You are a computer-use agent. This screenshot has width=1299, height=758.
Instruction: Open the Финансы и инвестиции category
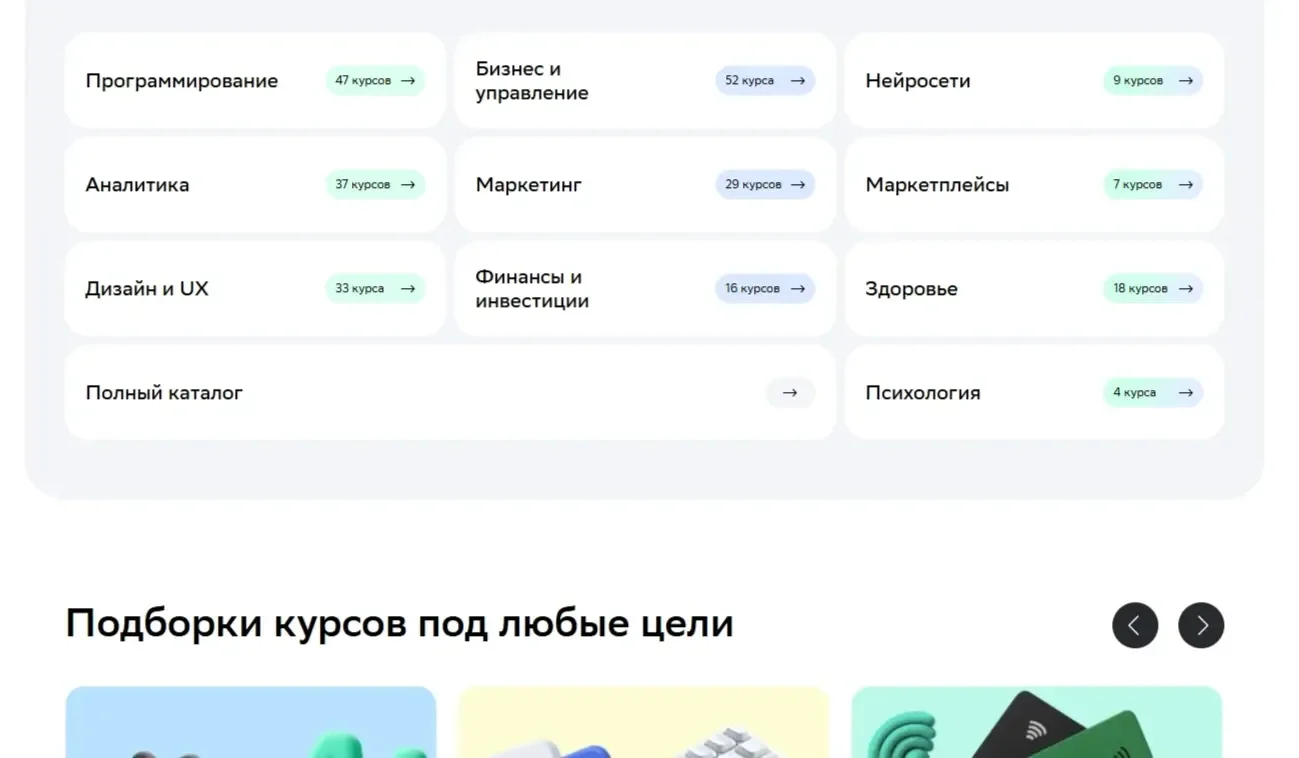point(645,289)
